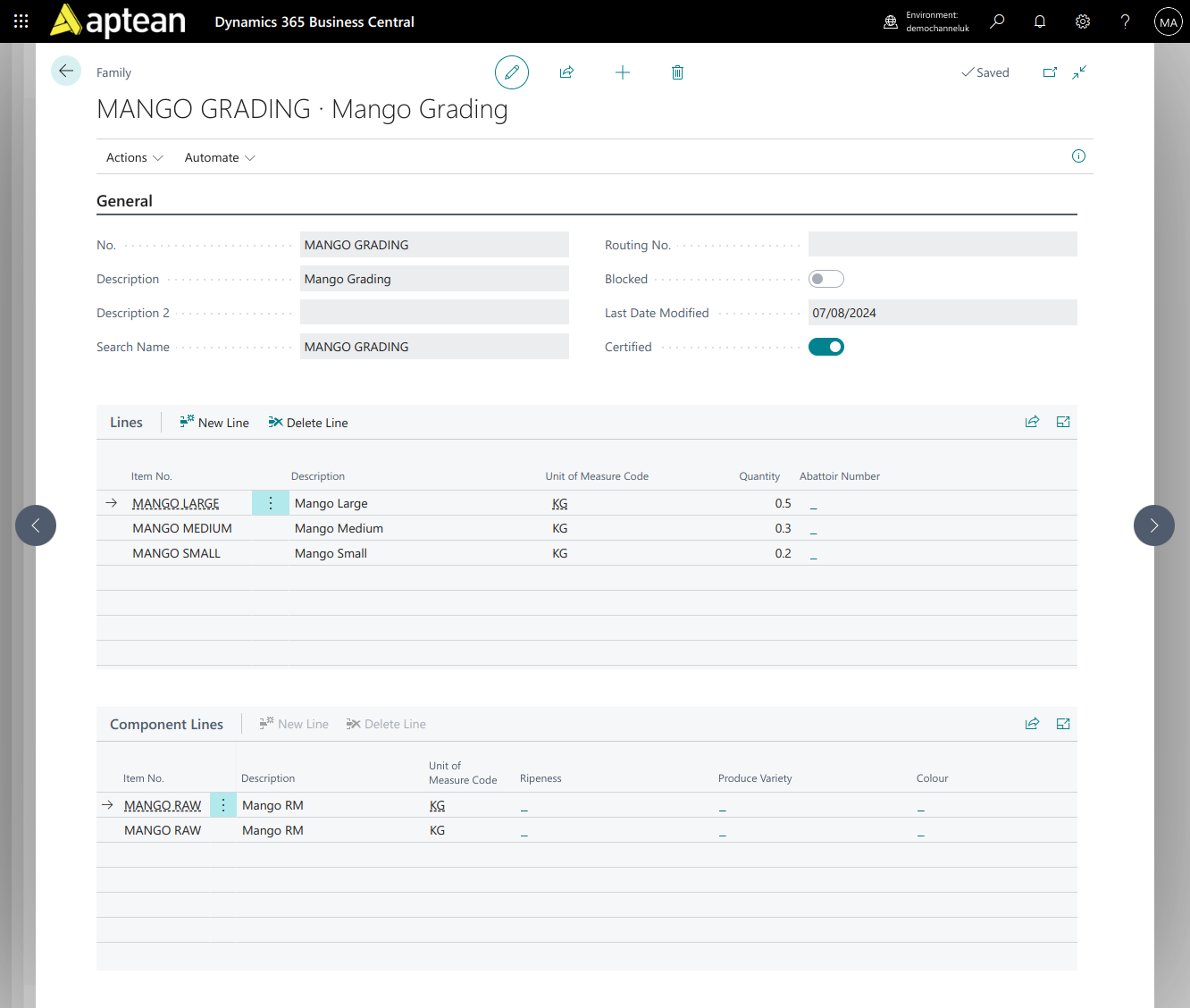
Task: Click the Last Date Modified field
Action: 943,313
